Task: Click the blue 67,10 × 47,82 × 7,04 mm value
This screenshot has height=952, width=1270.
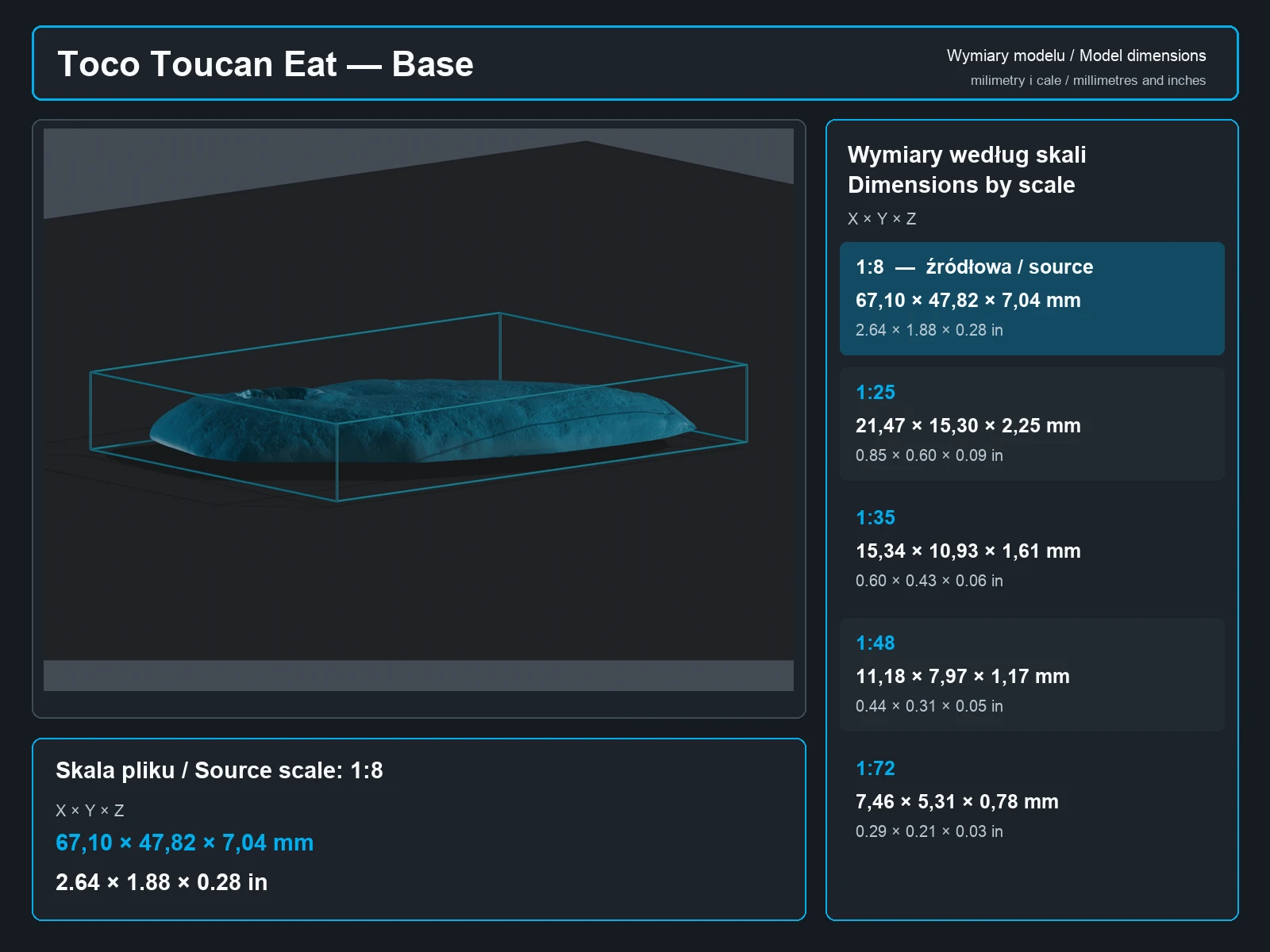Action: click(x=184, y=843)
